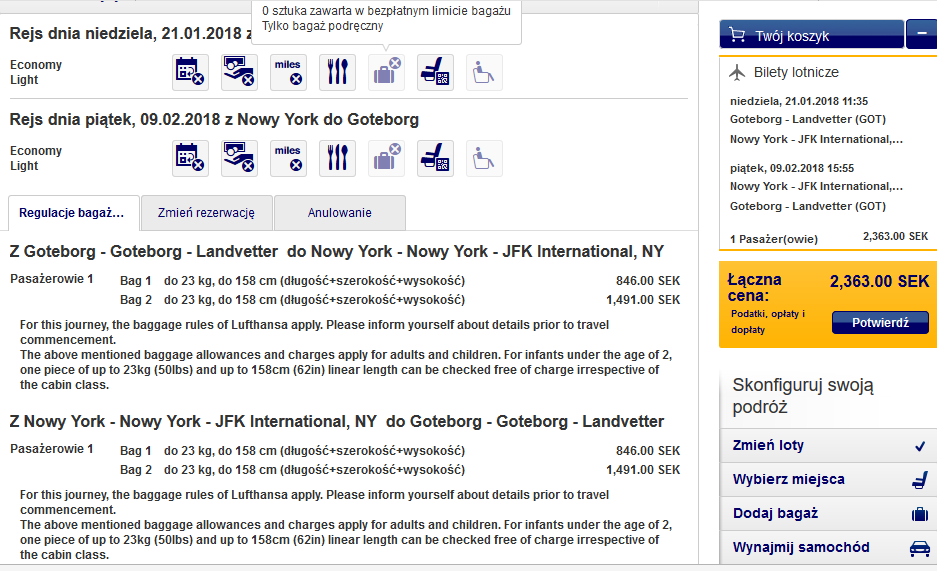This screenshot has height=571, width=937.
Task: Click the niedziela, 21.01.2018 11:35 departure text
Action: point(798,102)
